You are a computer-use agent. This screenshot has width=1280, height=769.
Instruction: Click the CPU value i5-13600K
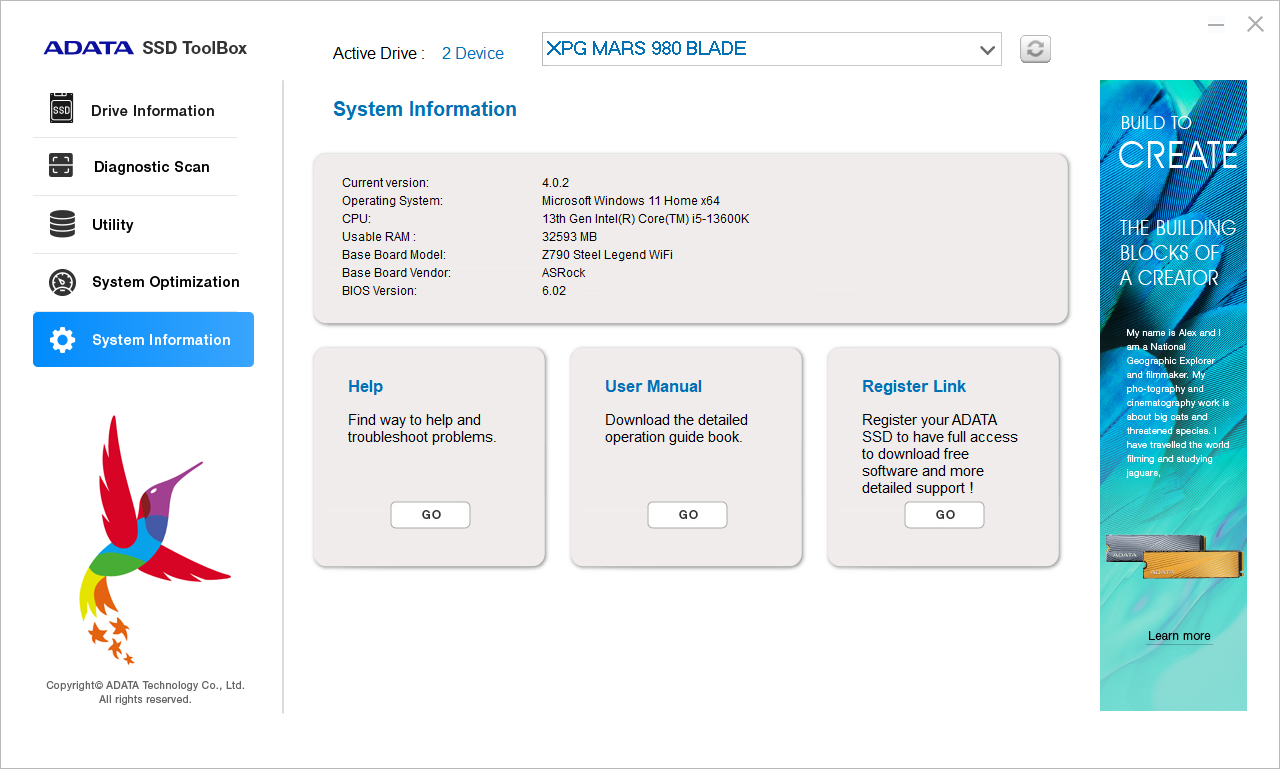(x=646, y=219)
